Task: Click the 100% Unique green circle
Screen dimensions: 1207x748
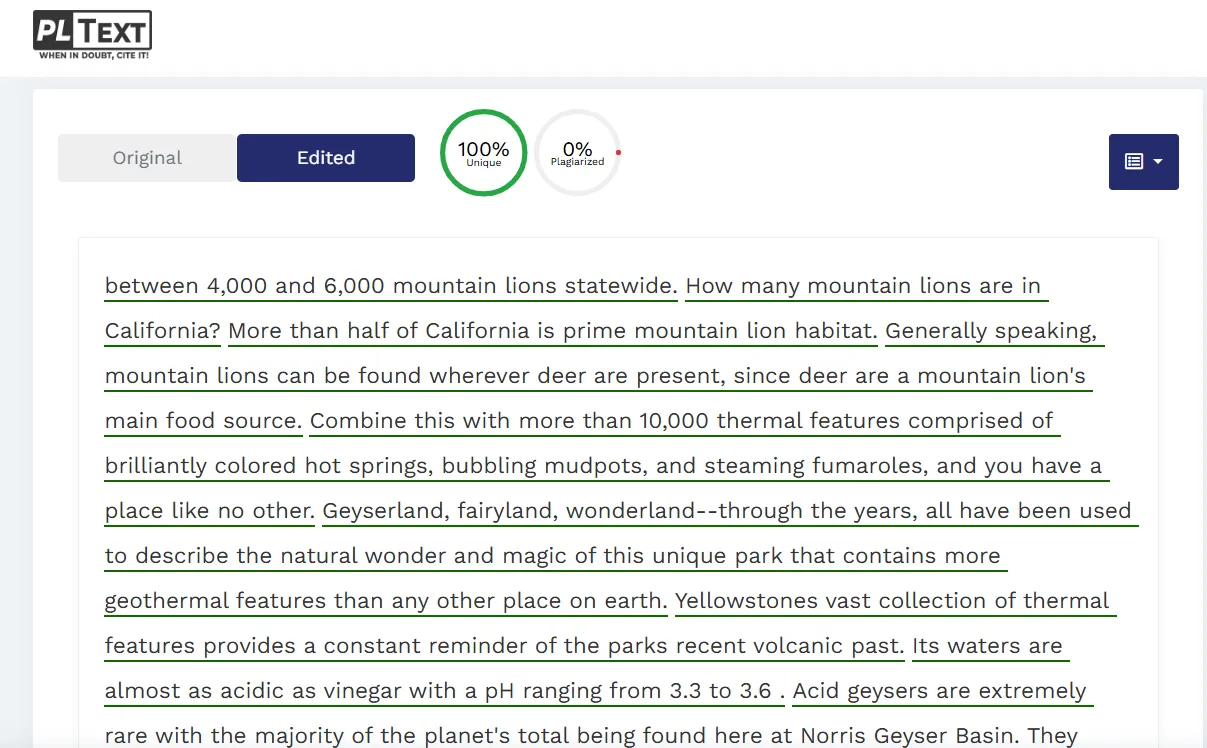Action: [x=484, y=153]
